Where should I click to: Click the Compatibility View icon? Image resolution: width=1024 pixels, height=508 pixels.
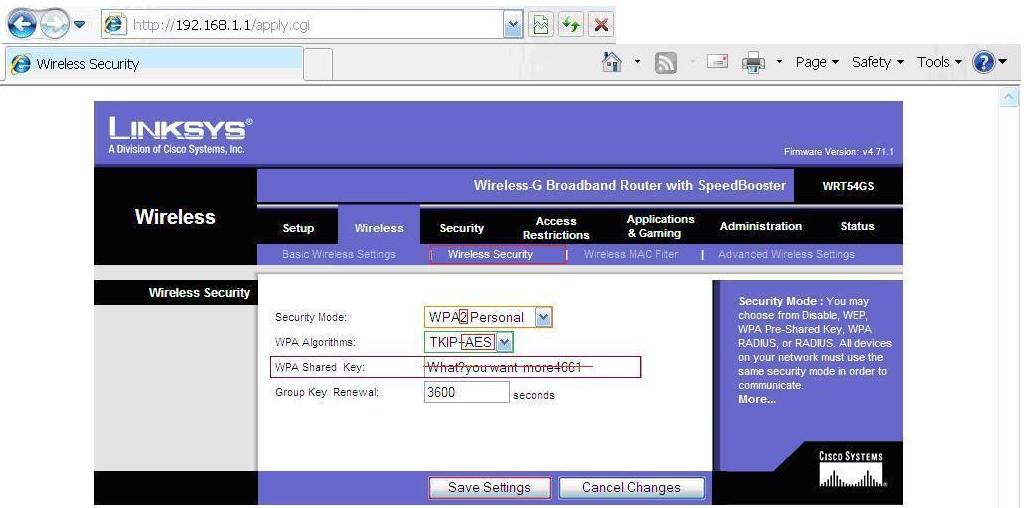pos(541,25)
